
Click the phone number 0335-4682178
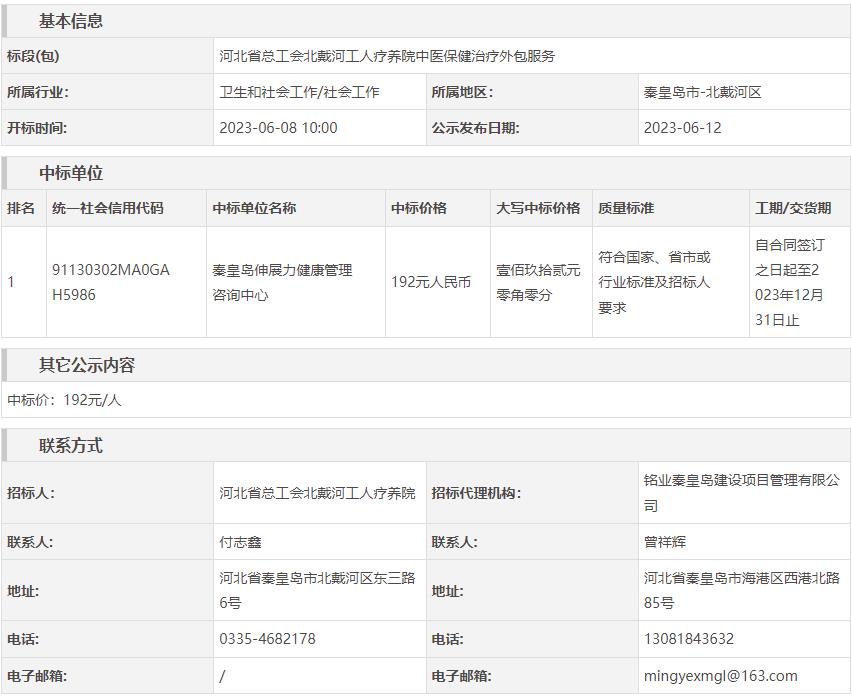click(267, 639)
